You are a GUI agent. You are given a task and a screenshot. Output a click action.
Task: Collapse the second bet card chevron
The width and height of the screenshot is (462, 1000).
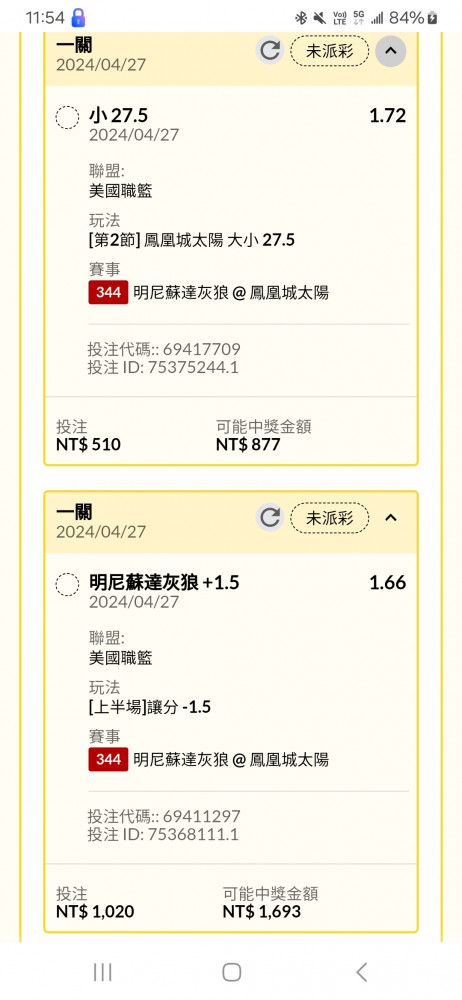(391, 517)
